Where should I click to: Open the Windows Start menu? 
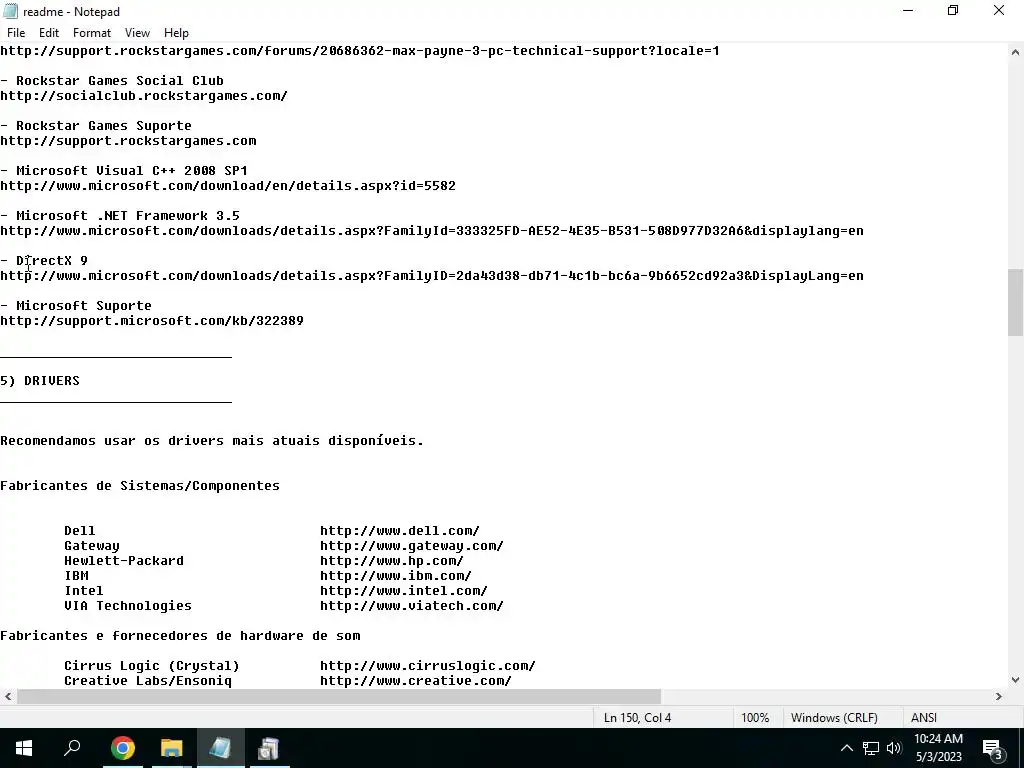coord(24,748)
